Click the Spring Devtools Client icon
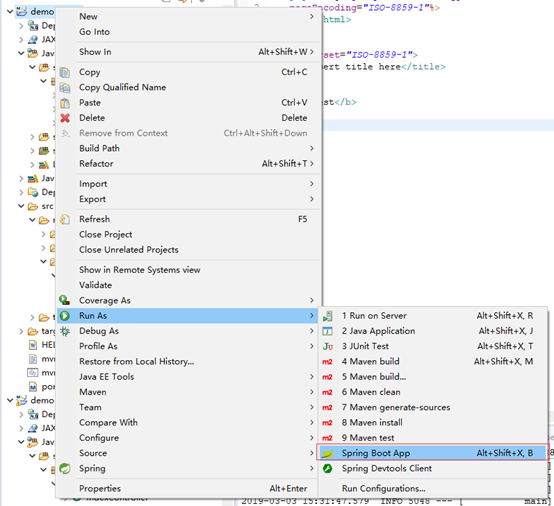Image resolution: width=554 pixels, height=506 pixels. [x=328, y=469]
